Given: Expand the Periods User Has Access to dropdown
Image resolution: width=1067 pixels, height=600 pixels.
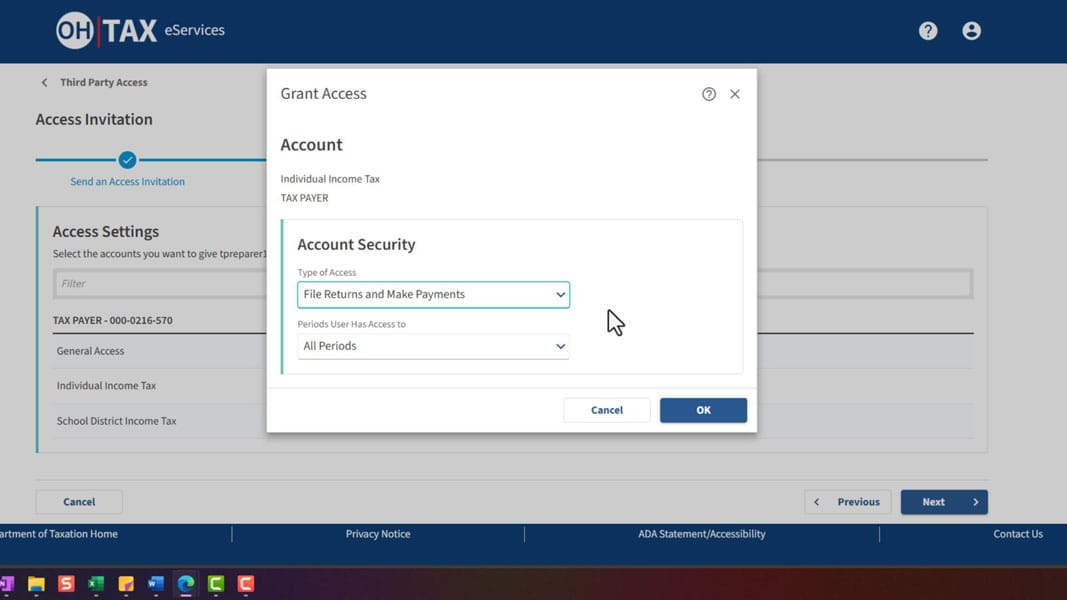Looking at the screenshot, I should click(x=433, y=346).
